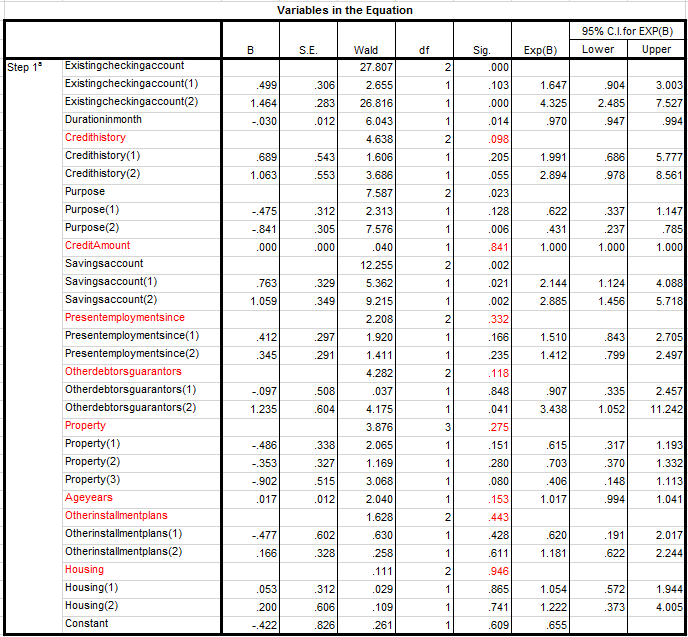Click the 'Durationinmonth' variable label

pyautogui.click(x=105, y=120)
